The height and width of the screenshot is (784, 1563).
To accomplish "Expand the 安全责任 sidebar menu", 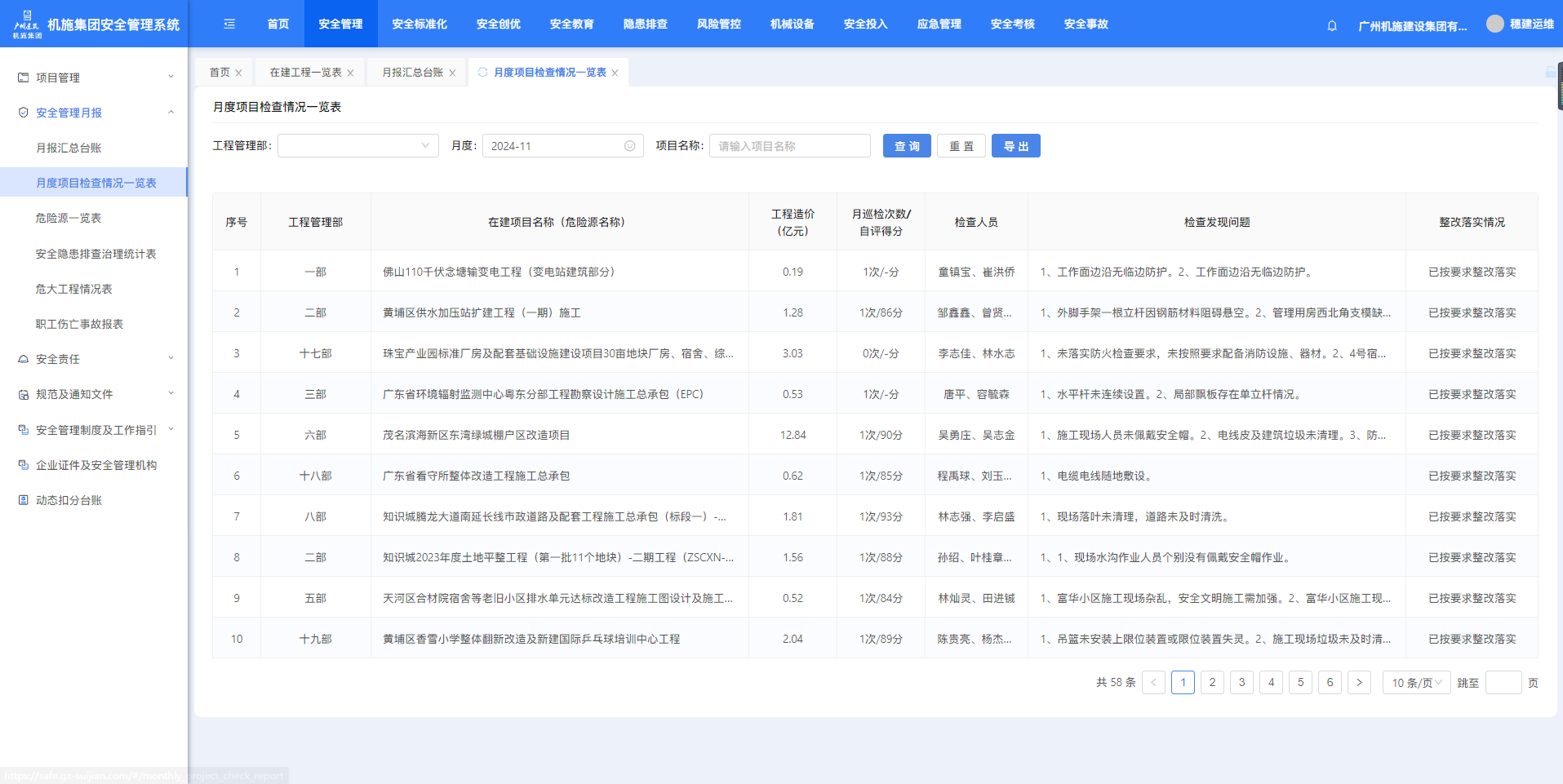I will tap(94, 359).
